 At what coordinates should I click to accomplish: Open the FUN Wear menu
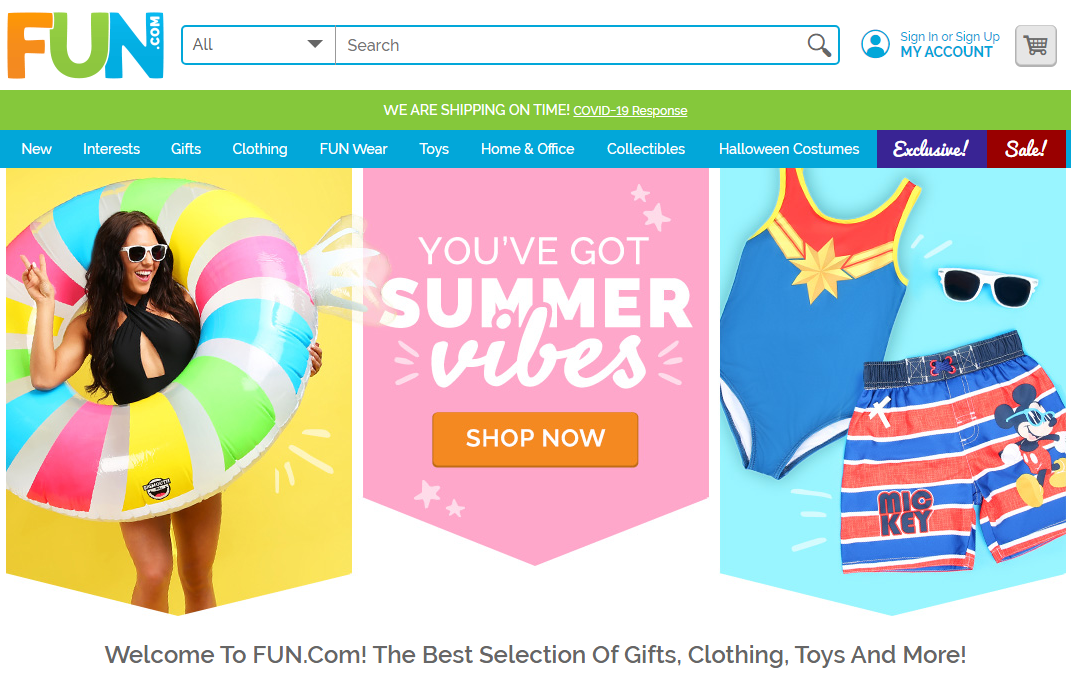(x=353, y=149)
